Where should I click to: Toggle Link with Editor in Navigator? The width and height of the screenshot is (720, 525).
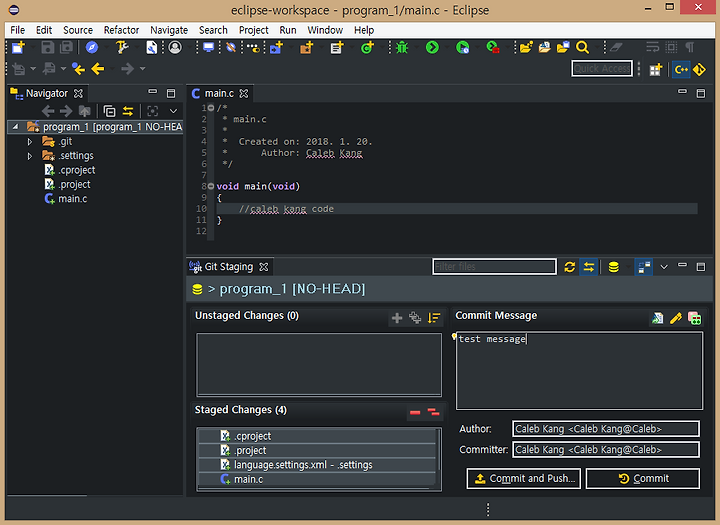tap(128, 111)
